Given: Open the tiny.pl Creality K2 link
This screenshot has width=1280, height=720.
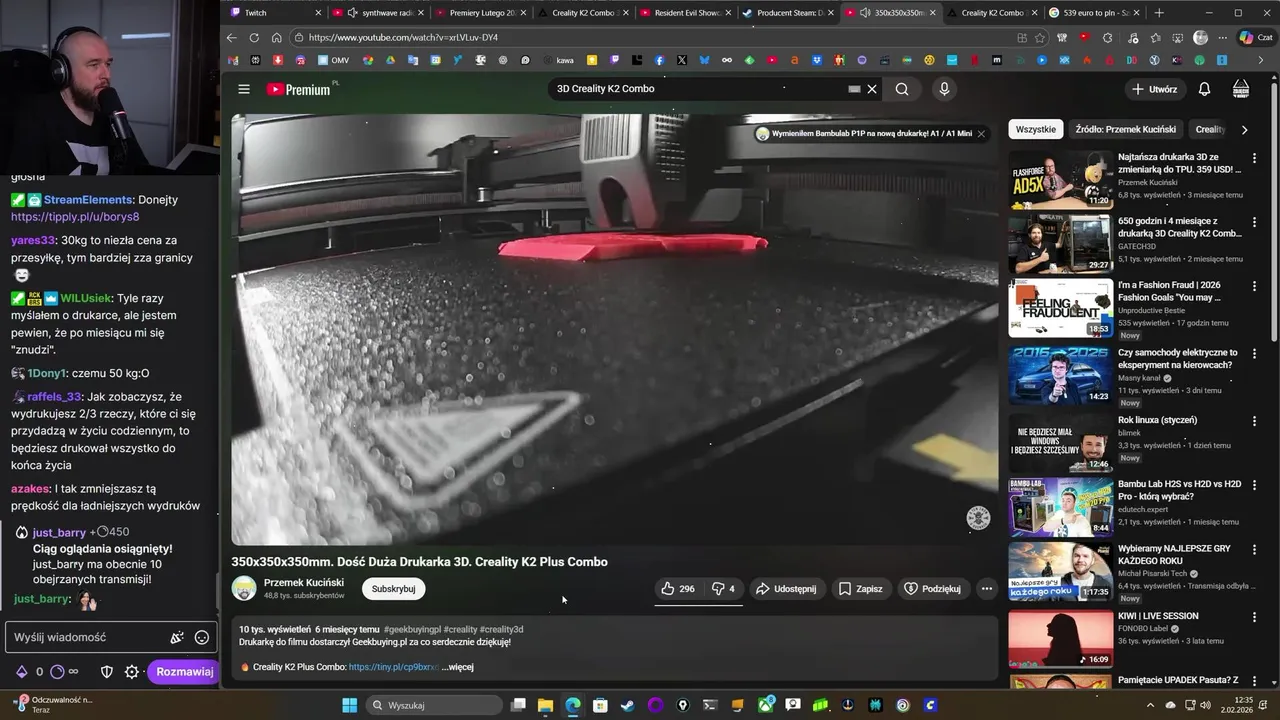Looking at the screenshot, I should (x=393, y=667).
